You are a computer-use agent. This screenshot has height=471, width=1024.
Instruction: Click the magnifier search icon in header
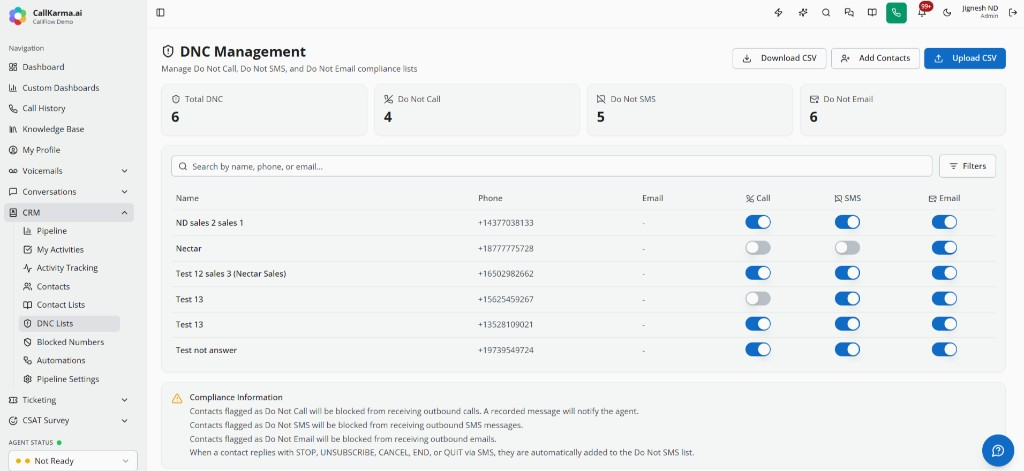click(x=826, y=12)
